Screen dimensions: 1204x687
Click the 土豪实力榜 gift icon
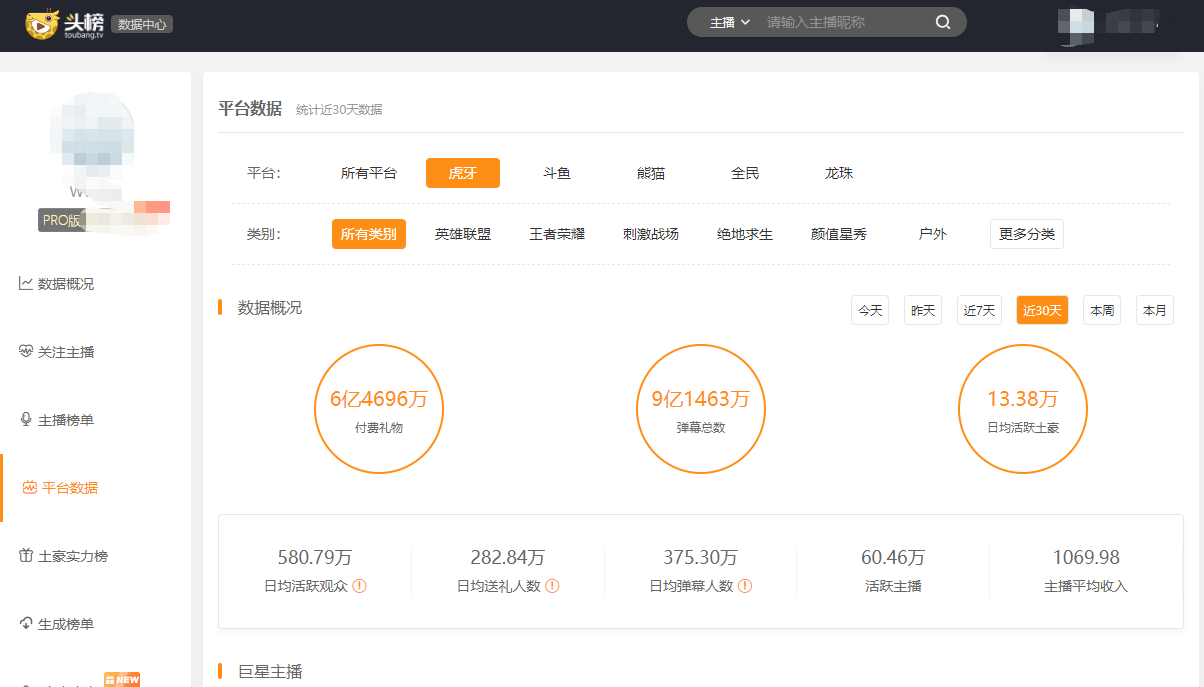[x=26, y=555]
